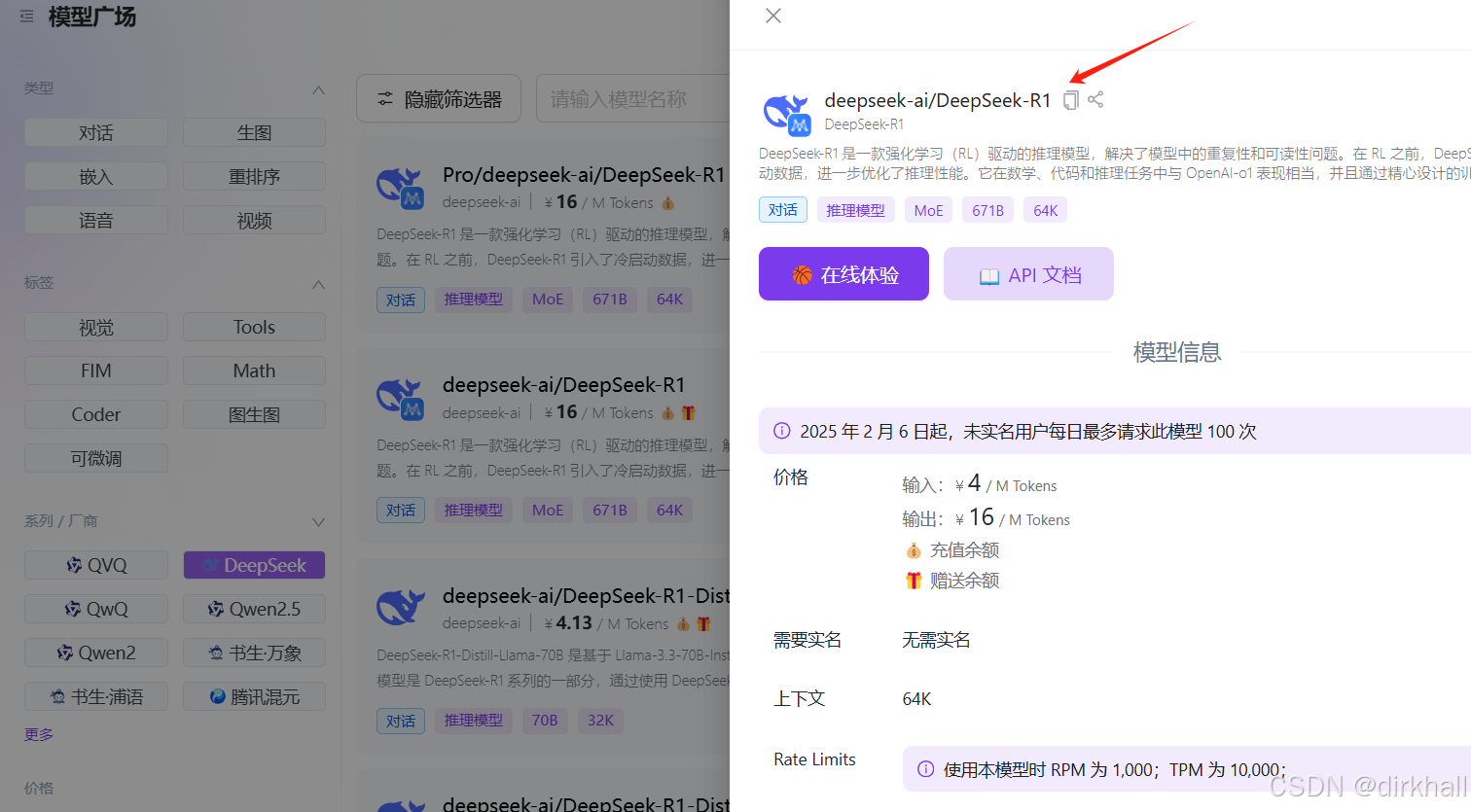Screen dimensions: 1471x812
Task: Select the 书生·万象 series filter
Action: click(x=254, y=653)
